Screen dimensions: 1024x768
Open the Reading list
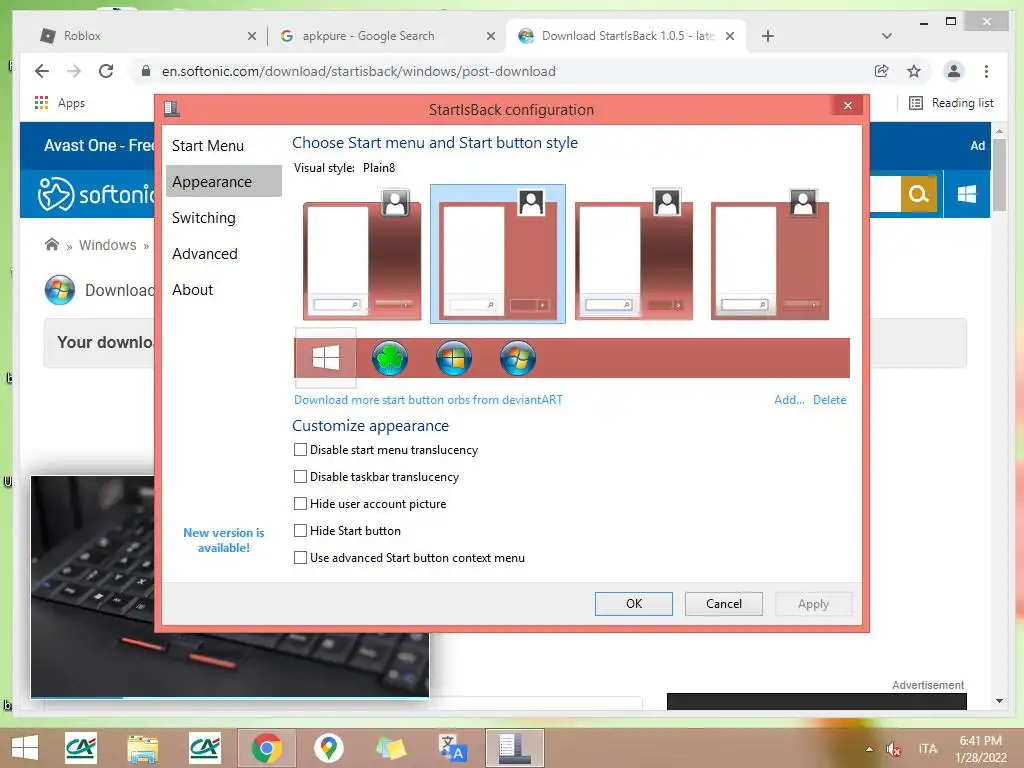[x=952, y=103]
